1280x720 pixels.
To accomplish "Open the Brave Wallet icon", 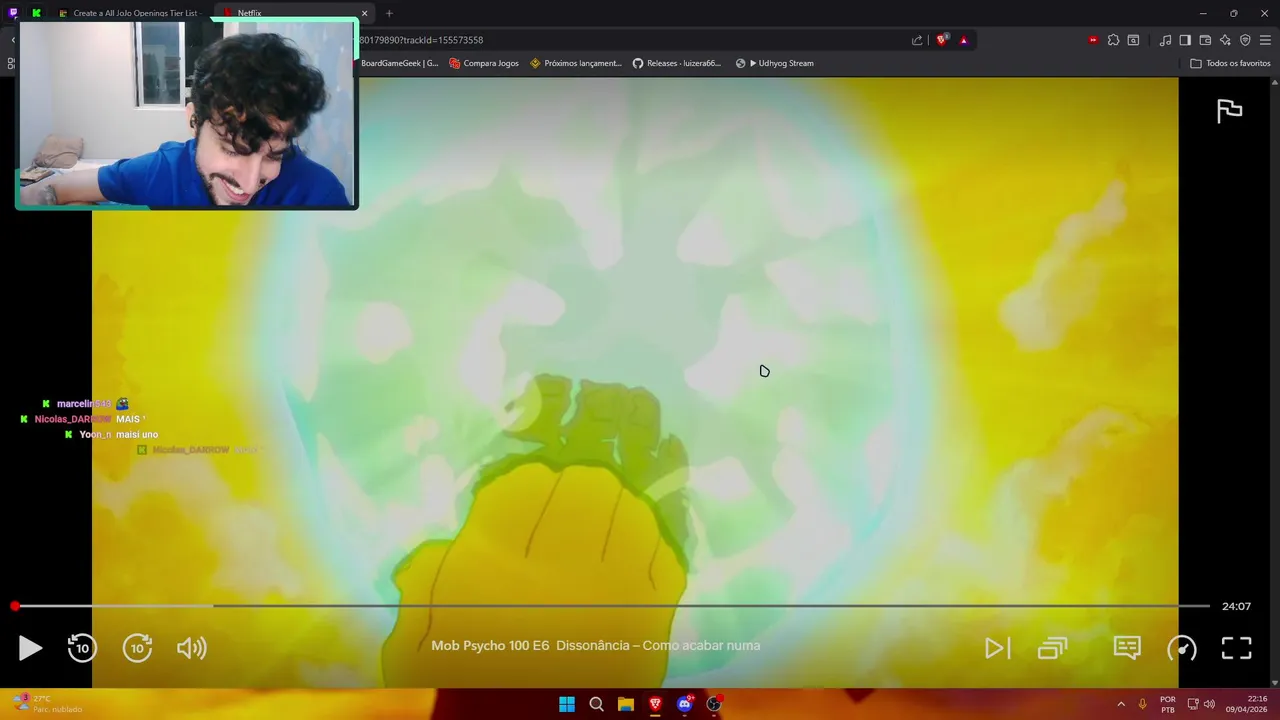I will coord(1205,40).
